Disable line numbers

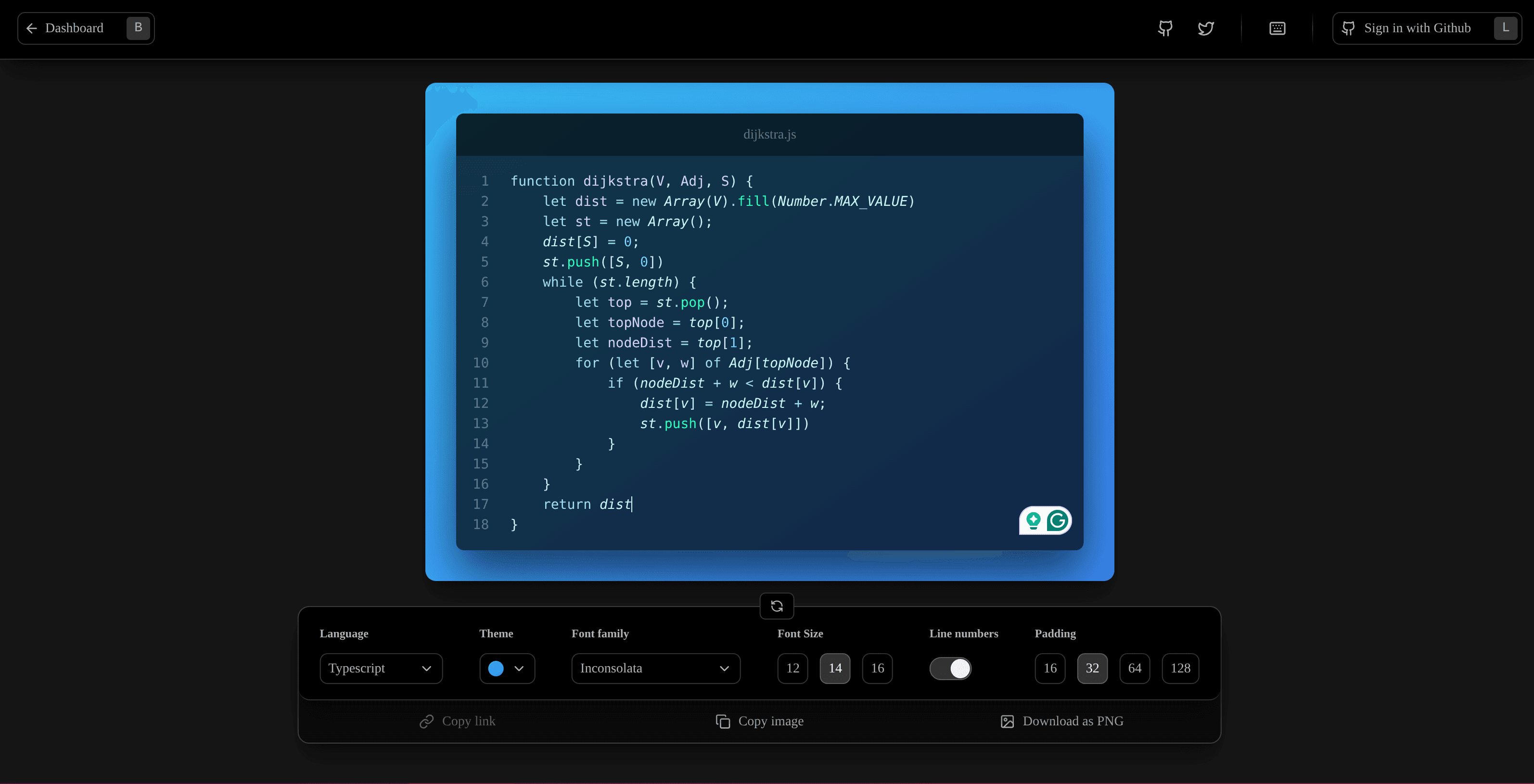(950, 669)
